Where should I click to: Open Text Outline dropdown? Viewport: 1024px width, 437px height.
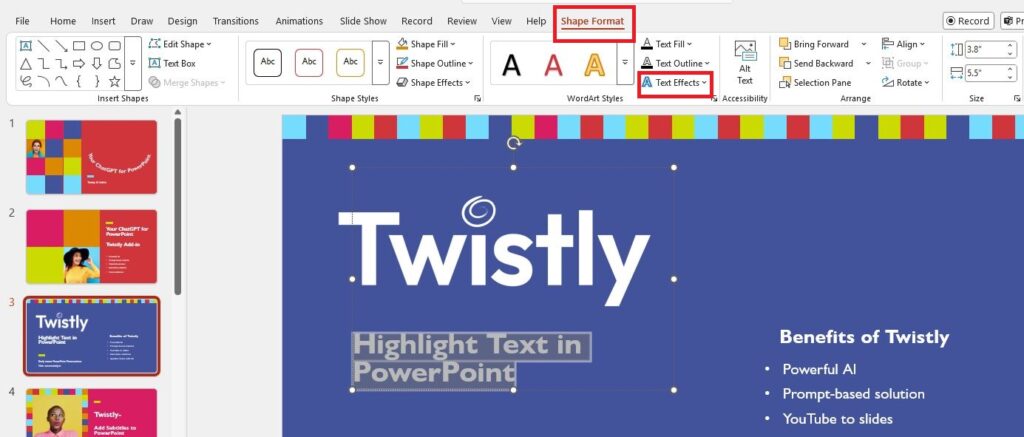(x=675, y=63)
